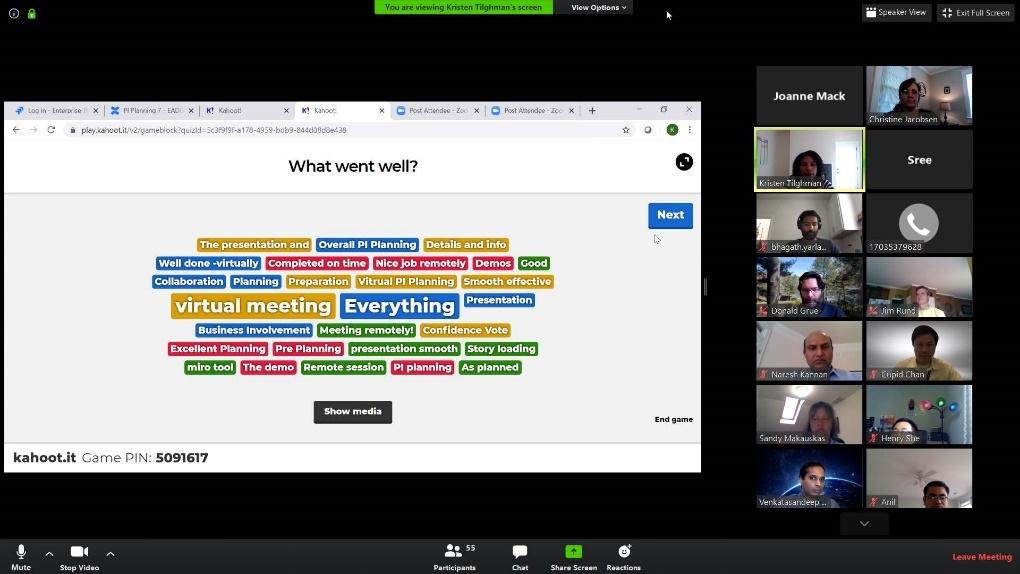The width and height of the screenshot is (1020, 574).
Task: Bookmark the page with star icon
Action: pos(626,130)
